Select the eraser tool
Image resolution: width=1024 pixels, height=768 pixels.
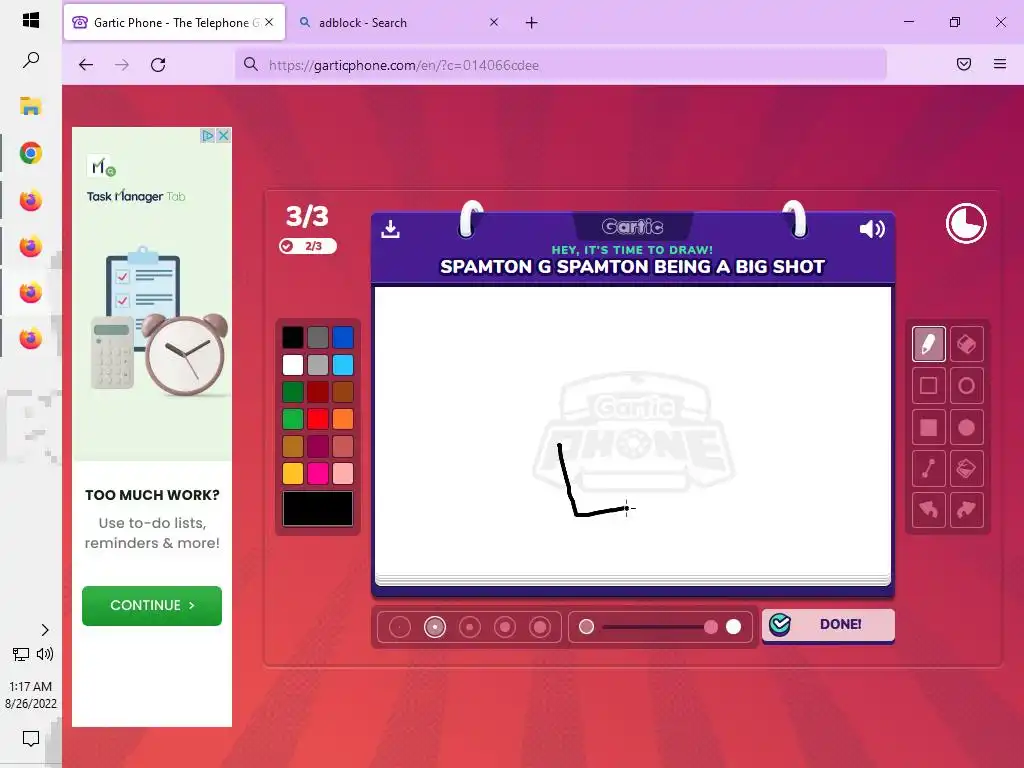966,344
